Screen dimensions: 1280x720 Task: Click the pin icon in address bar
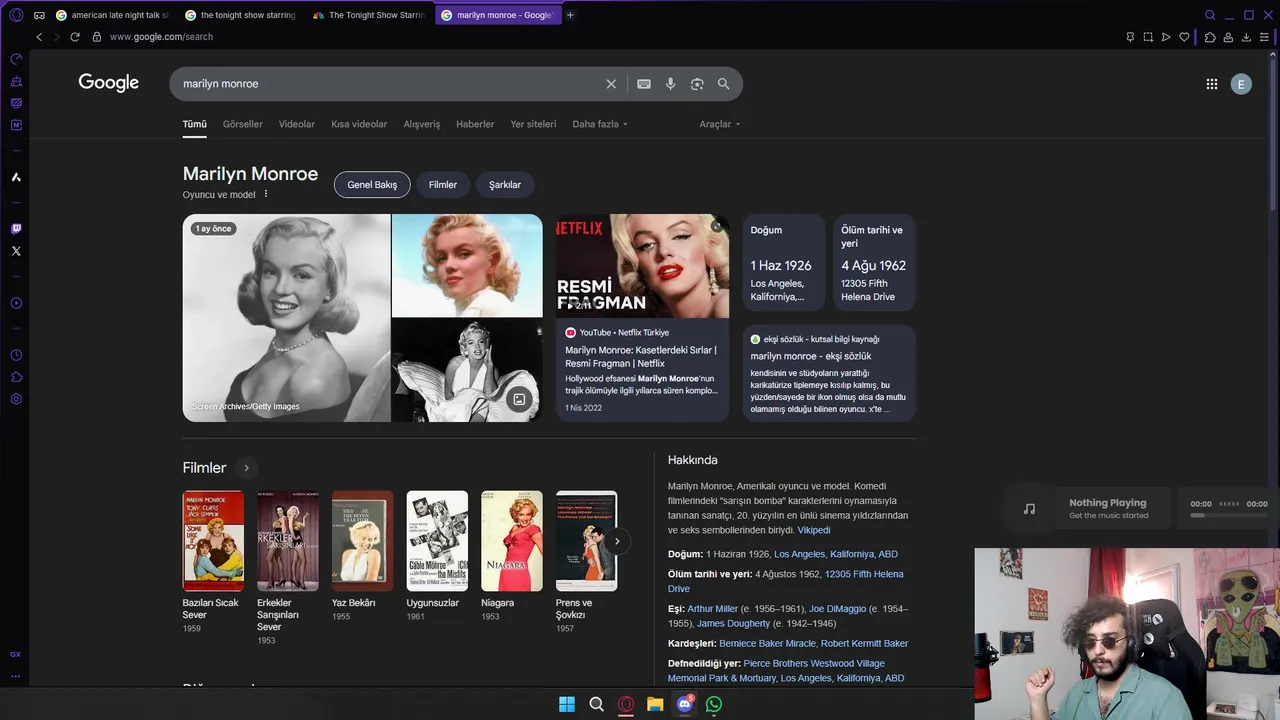(1130, 37)
